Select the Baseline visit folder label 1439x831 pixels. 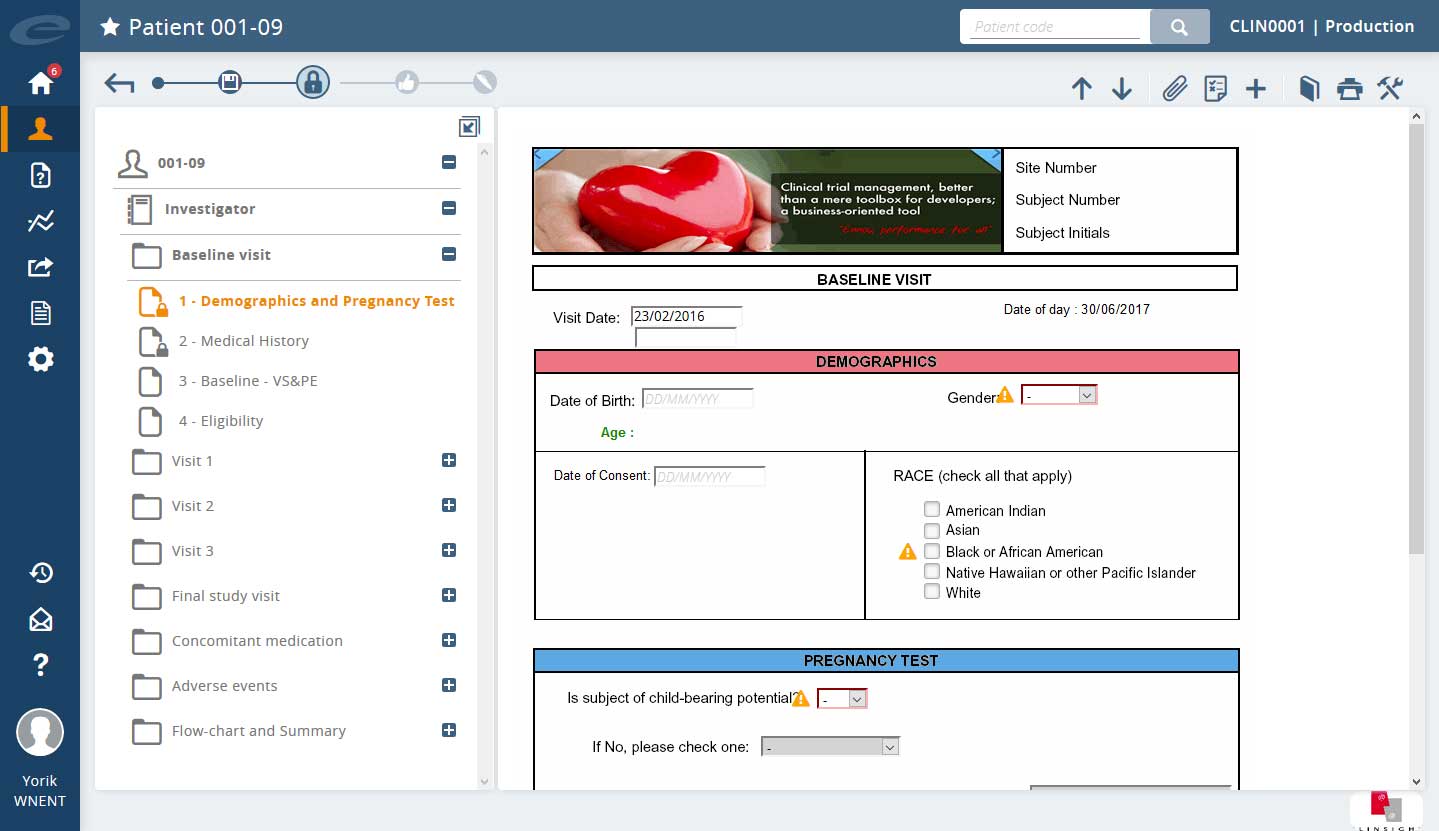[x=221, y=255]
